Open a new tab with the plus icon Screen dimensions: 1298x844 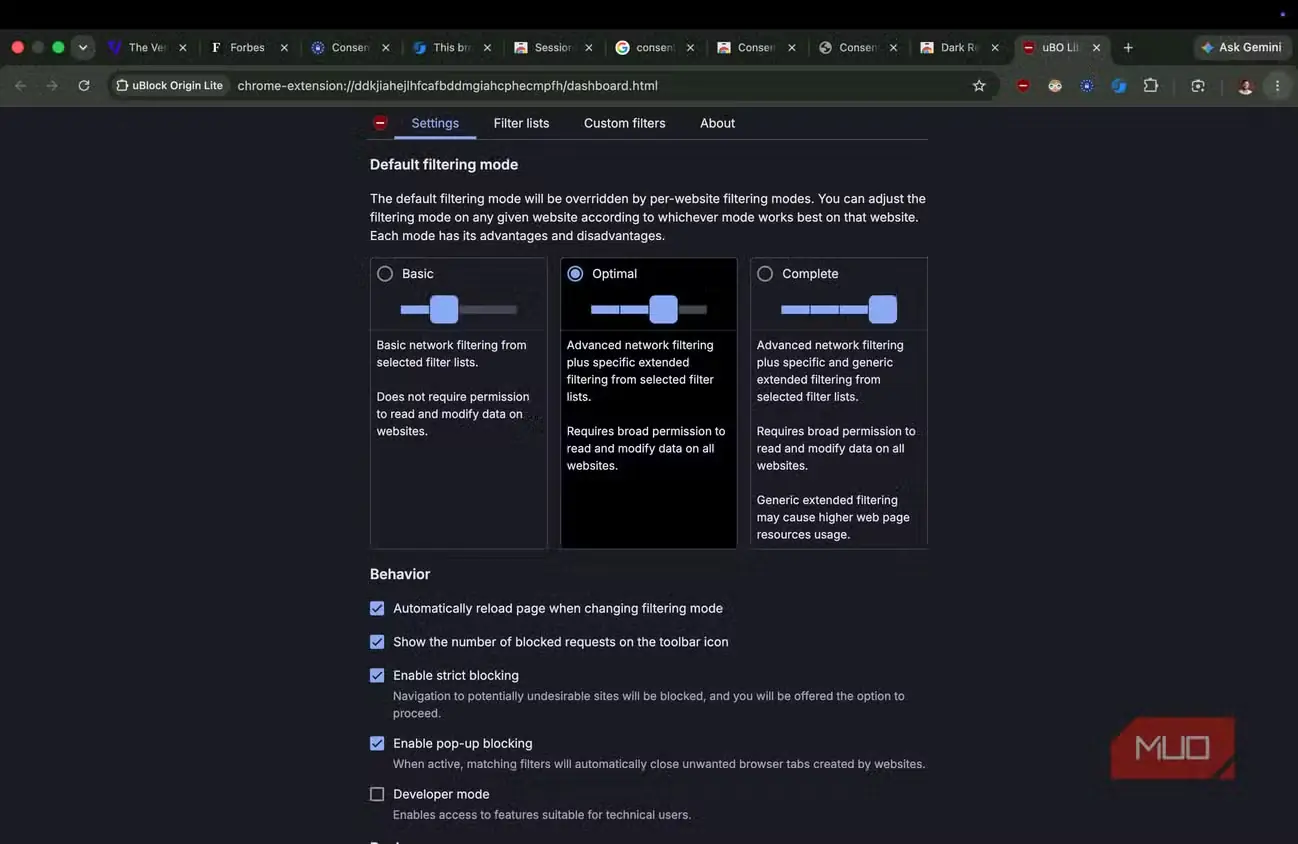(1128, 47)
